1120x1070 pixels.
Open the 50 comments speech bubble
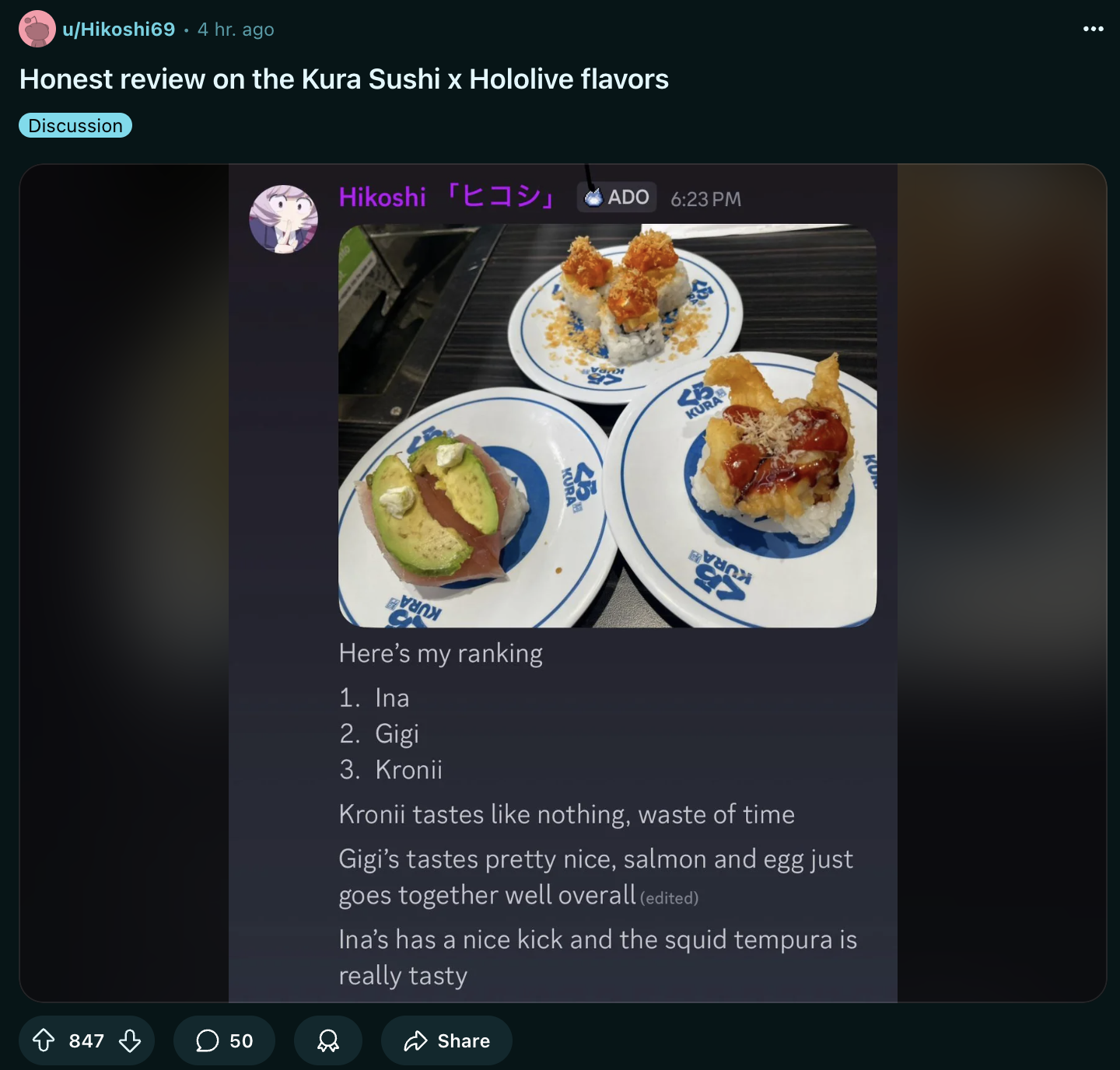[x=224, y=1040]
